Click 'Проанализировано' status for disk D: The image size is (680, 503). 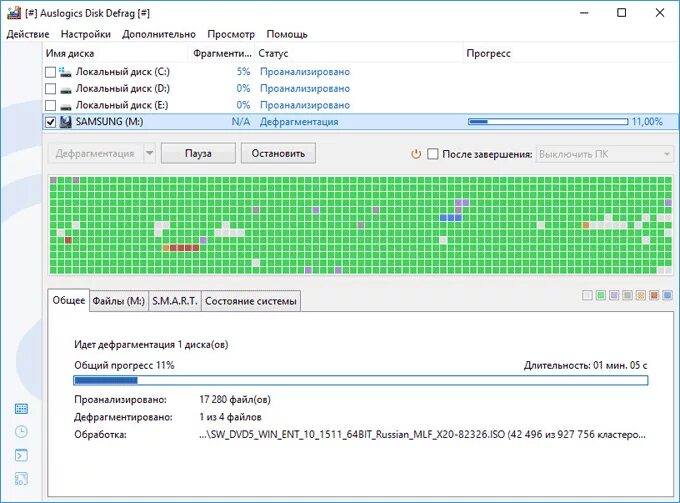[x=305, y=88]
